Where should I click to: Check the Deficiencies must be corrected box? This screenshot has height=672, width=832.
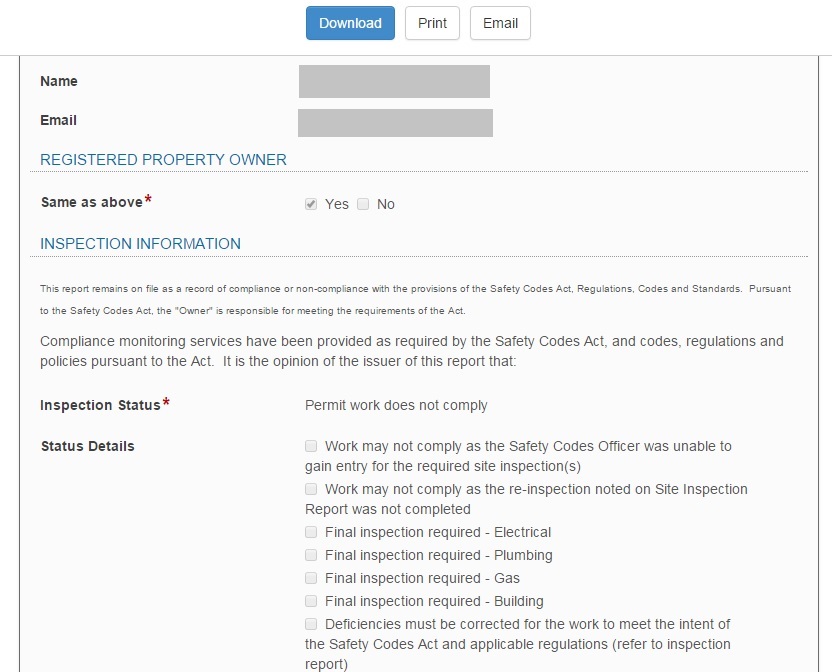click(312, 624)
